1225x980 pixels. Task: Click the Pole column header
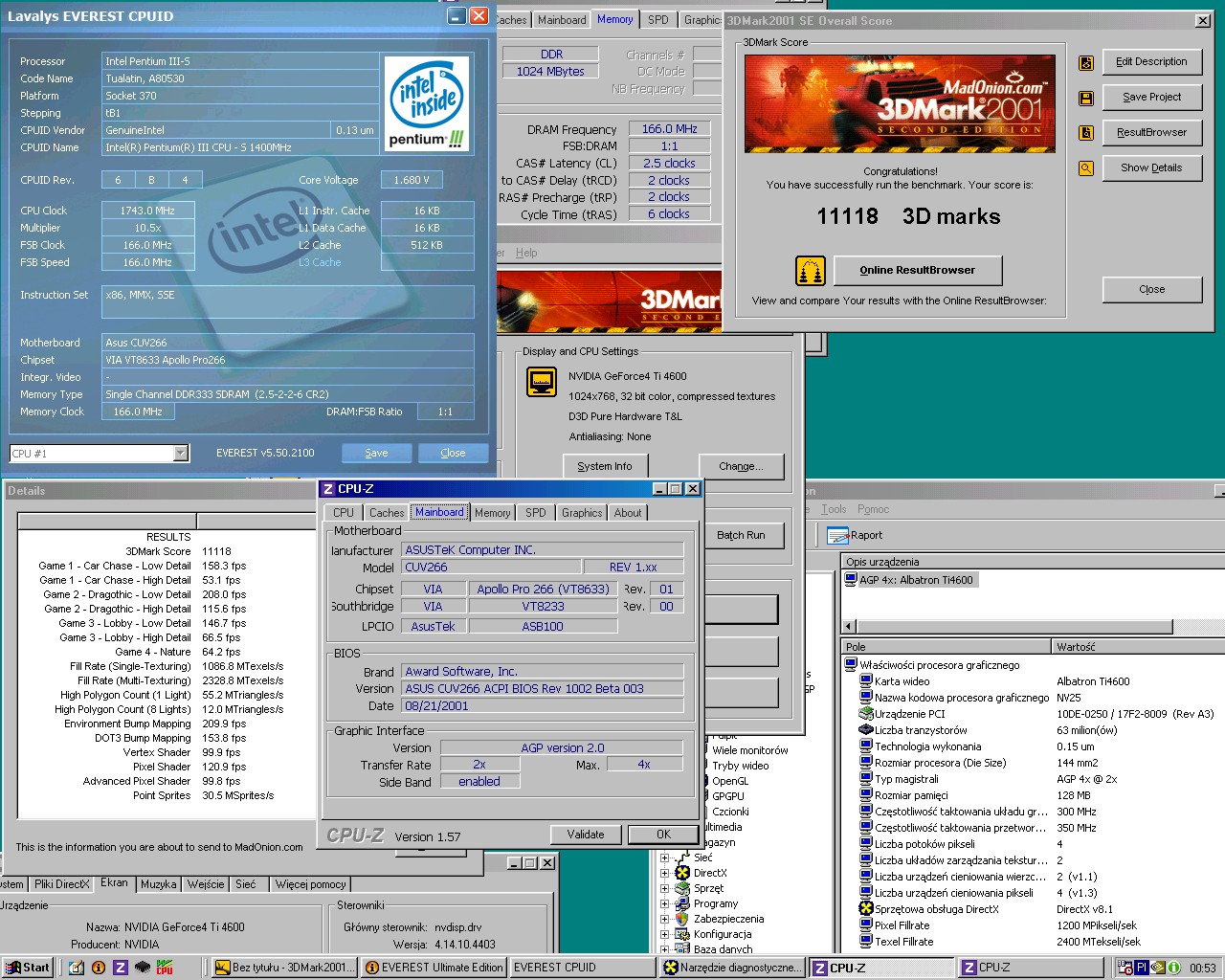[946, 647]
